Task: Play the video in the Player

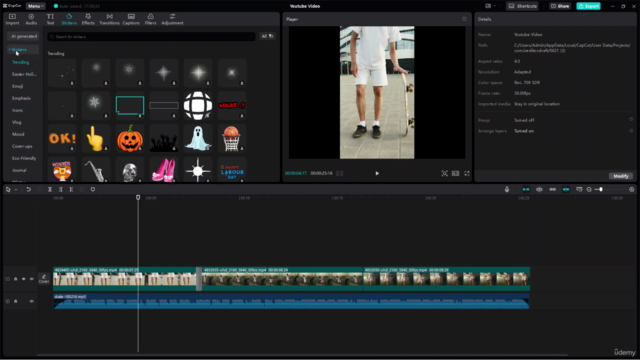Action: click(x=377, y=173)
